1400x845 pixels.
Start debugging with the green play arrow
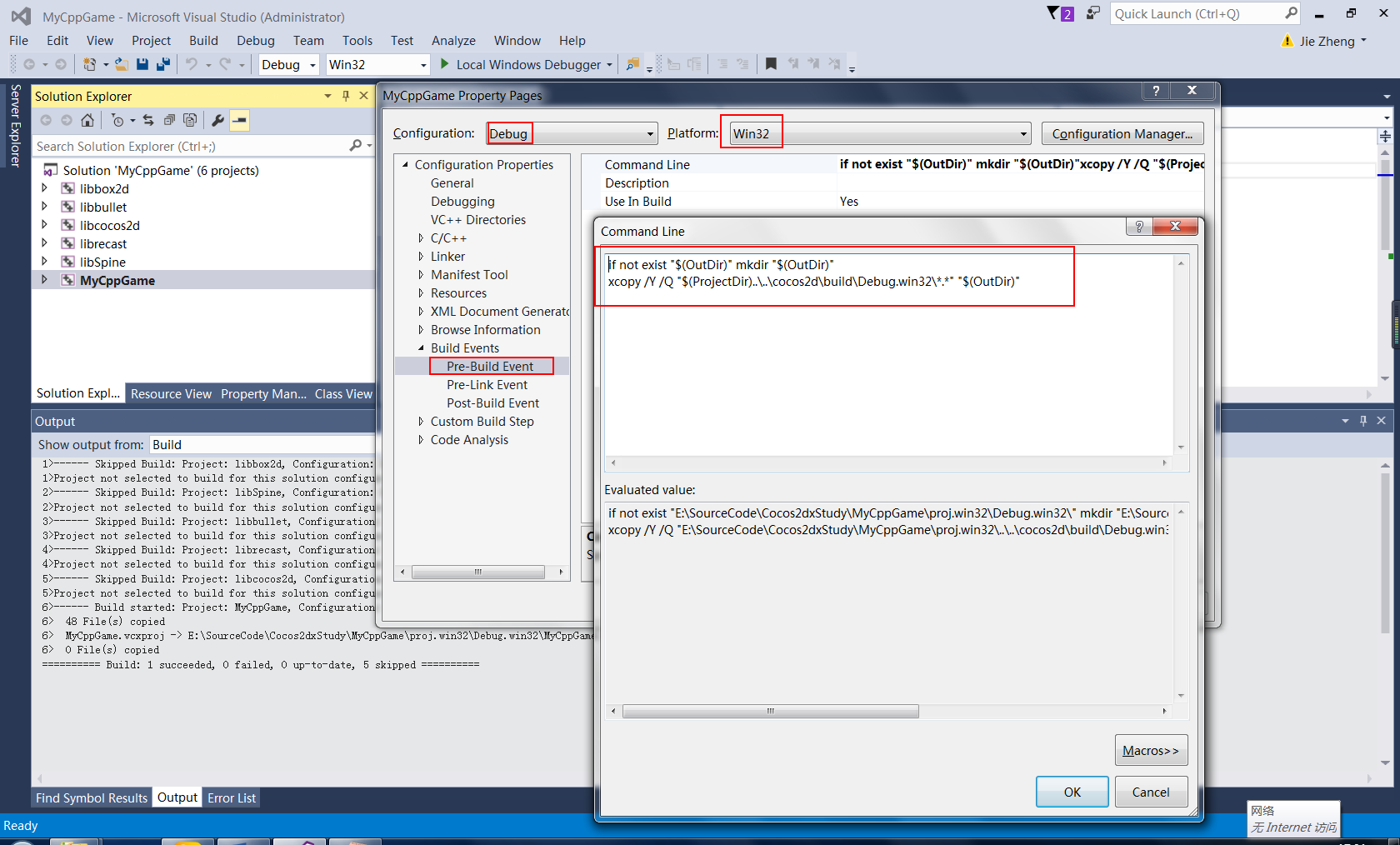445,64
